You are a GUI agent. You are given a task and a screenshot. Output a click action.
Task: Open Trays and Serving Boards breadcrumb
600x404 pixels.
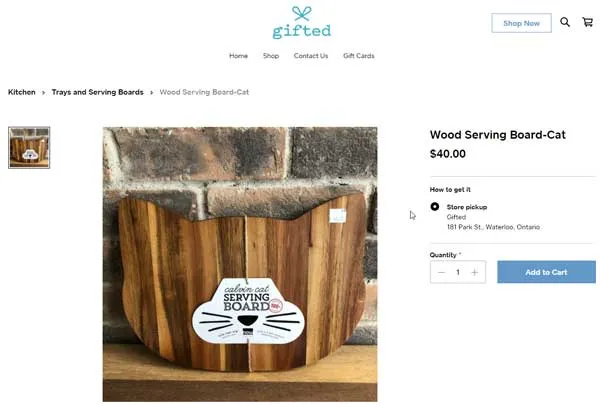pyautogui.click(x=98, y=92)
